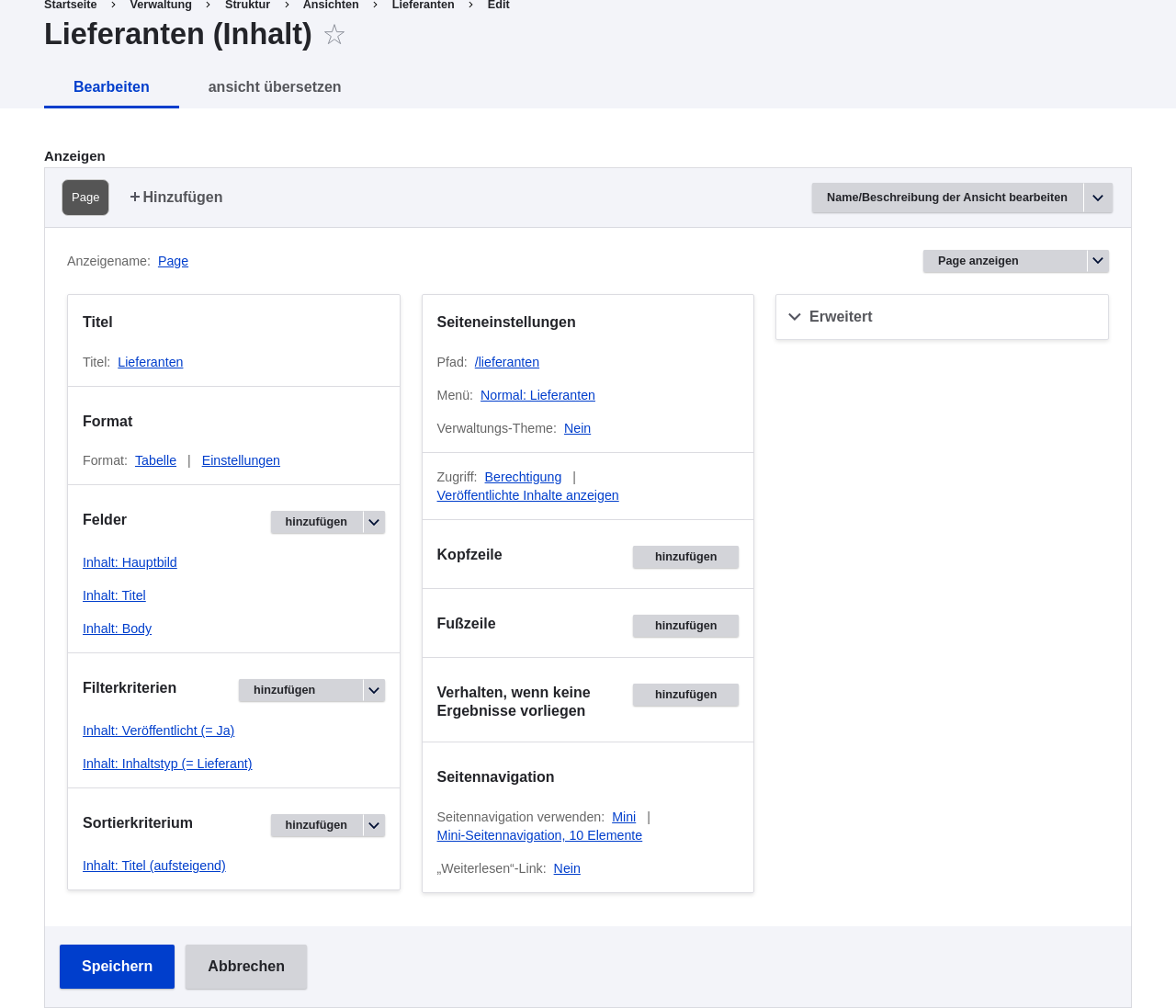
Task: Open the dropdown arrow next to Name/Beschreibung der Ansicht bearbeiten
Action: pos(1098,198)
